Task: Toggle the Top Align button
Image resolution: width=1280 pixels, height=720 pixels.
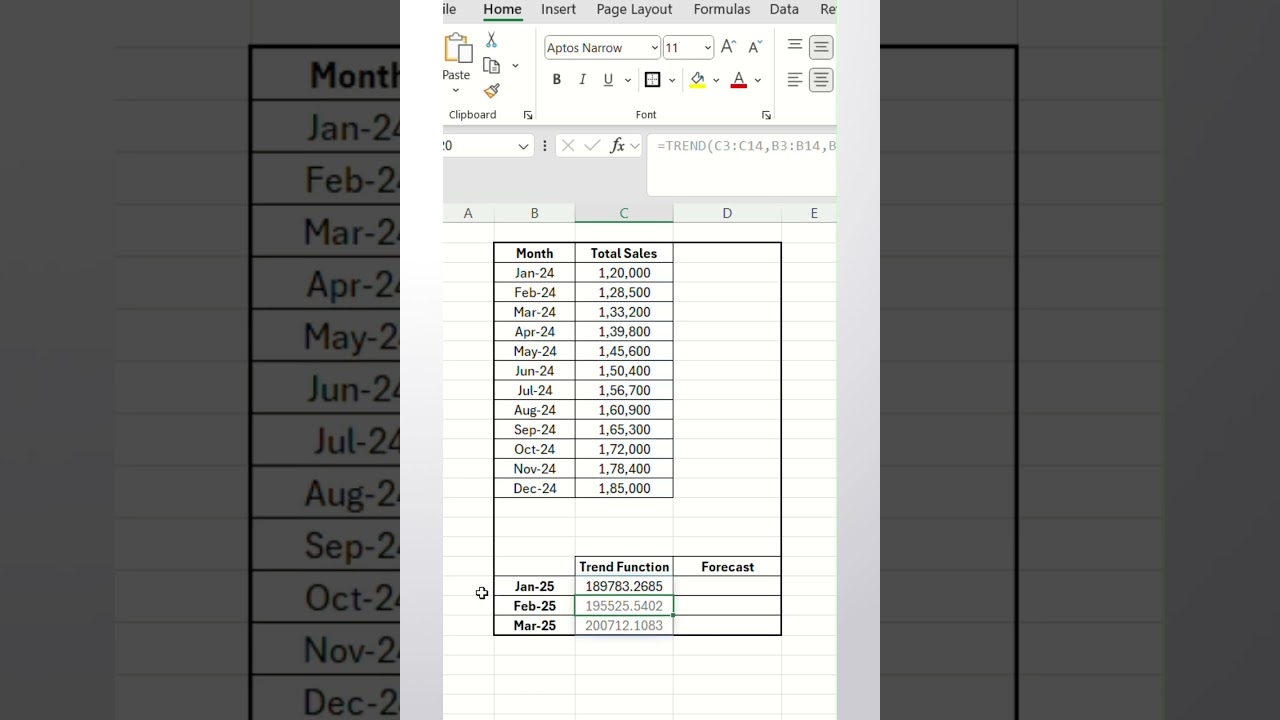Action: 795,45
